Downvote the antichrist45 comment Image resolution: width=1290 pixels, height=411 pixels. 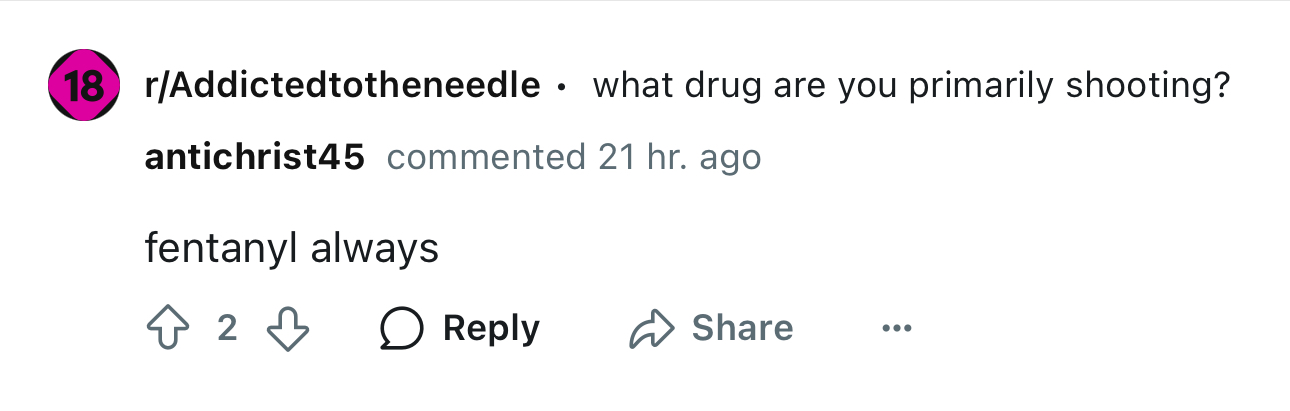[x=288, y=329]
